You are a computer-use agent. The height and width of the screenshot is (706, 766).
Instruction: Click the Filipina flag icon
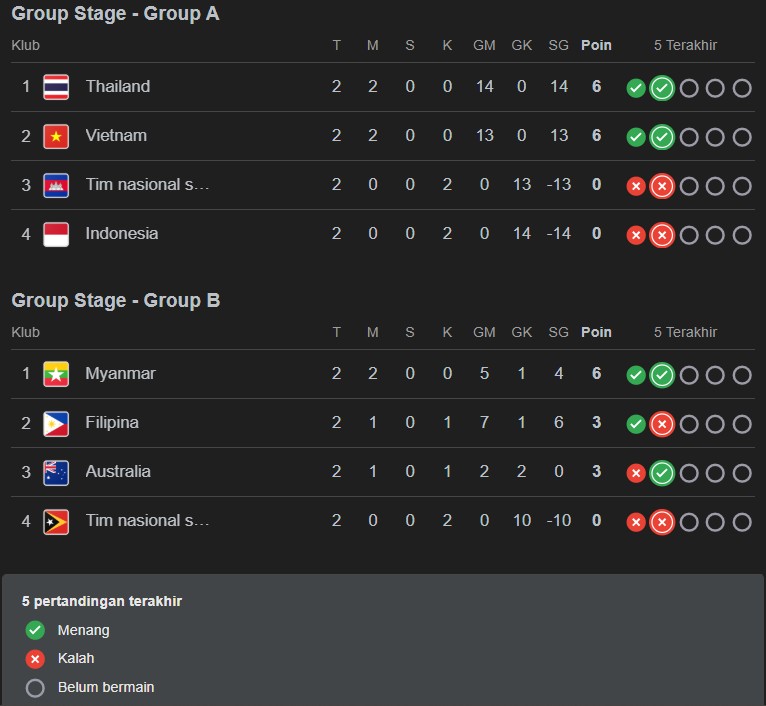pyautogui.click(x=56, y=423)
